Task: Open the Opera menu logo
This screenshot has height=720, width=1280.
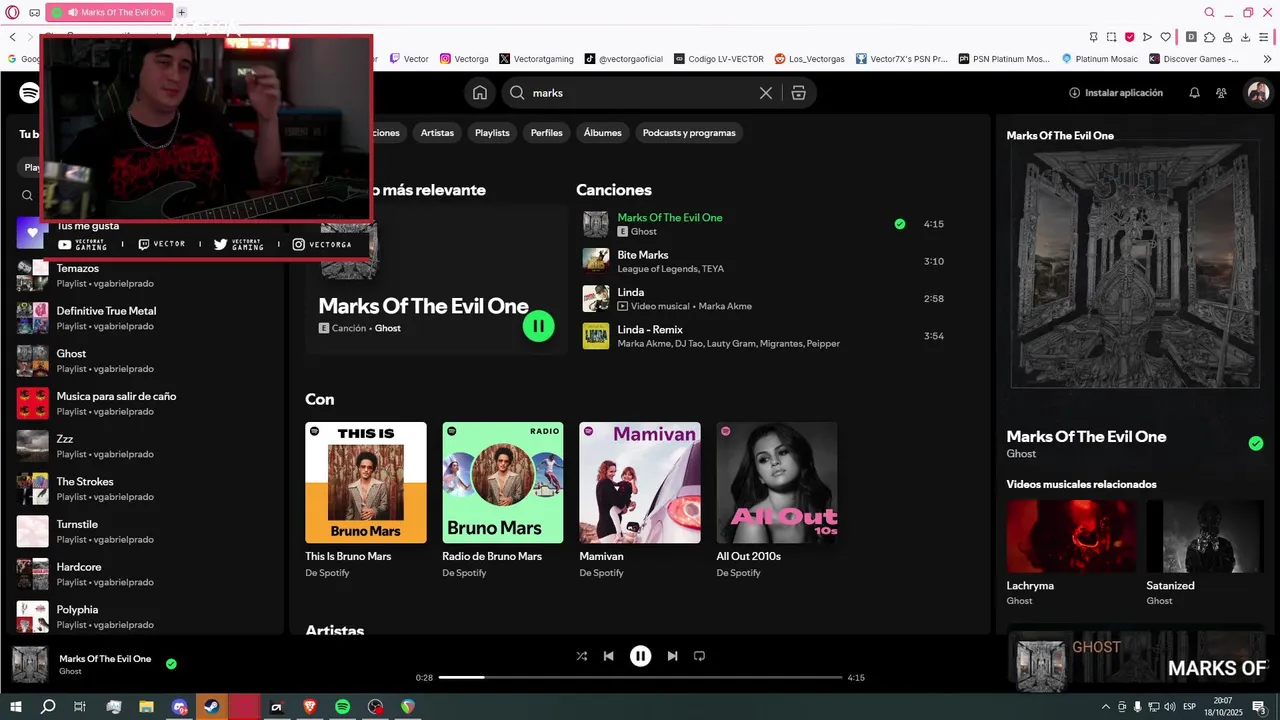Action: point(12,13)
